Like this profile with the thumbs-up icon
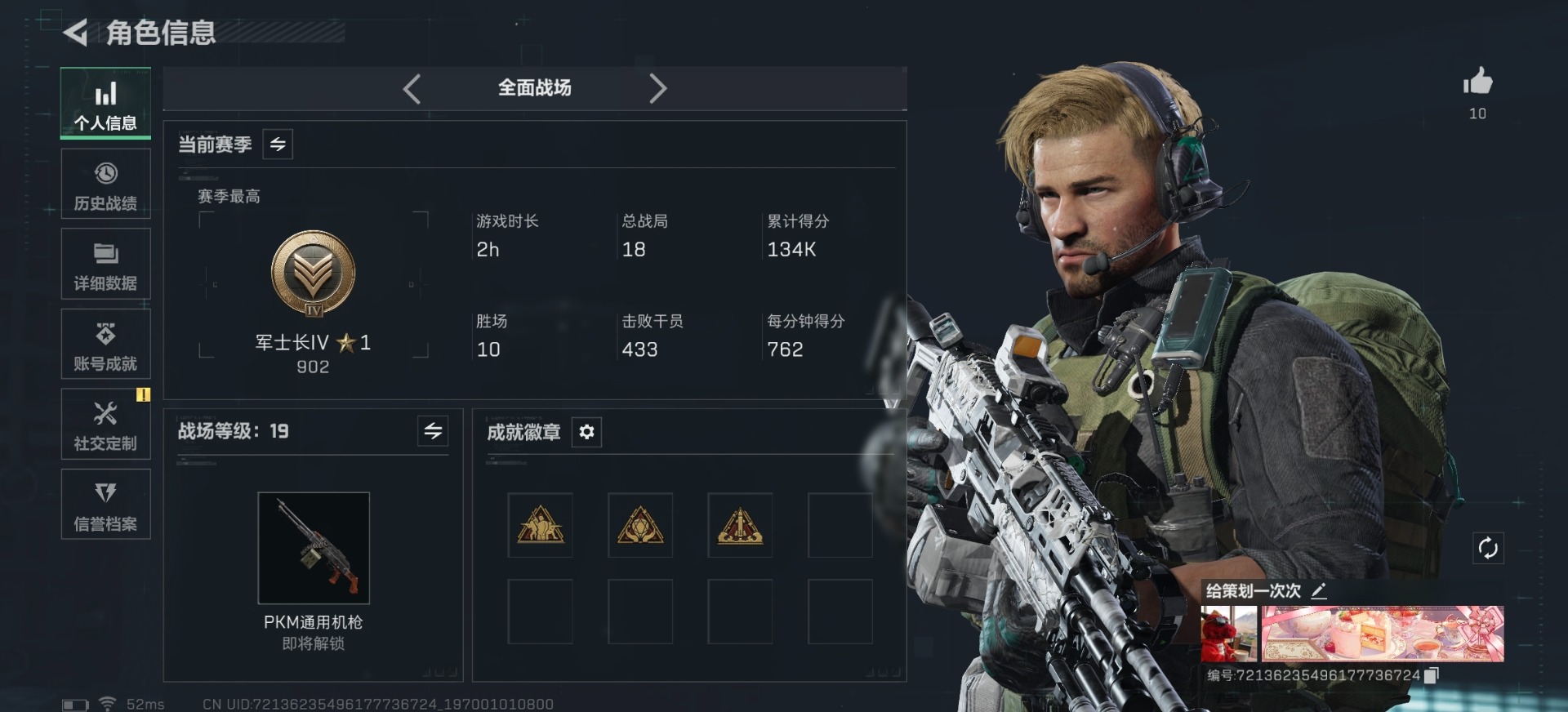 point(1477,81)
